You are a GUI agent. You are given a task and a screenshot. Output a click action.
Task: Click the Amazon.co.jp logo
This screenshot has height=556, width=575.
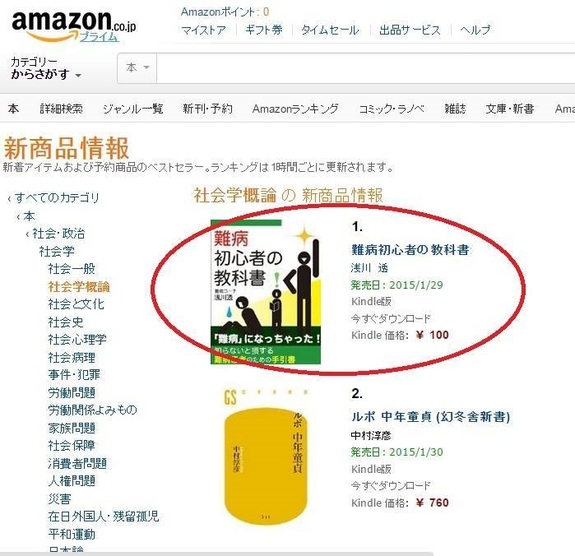coord(73,24)
